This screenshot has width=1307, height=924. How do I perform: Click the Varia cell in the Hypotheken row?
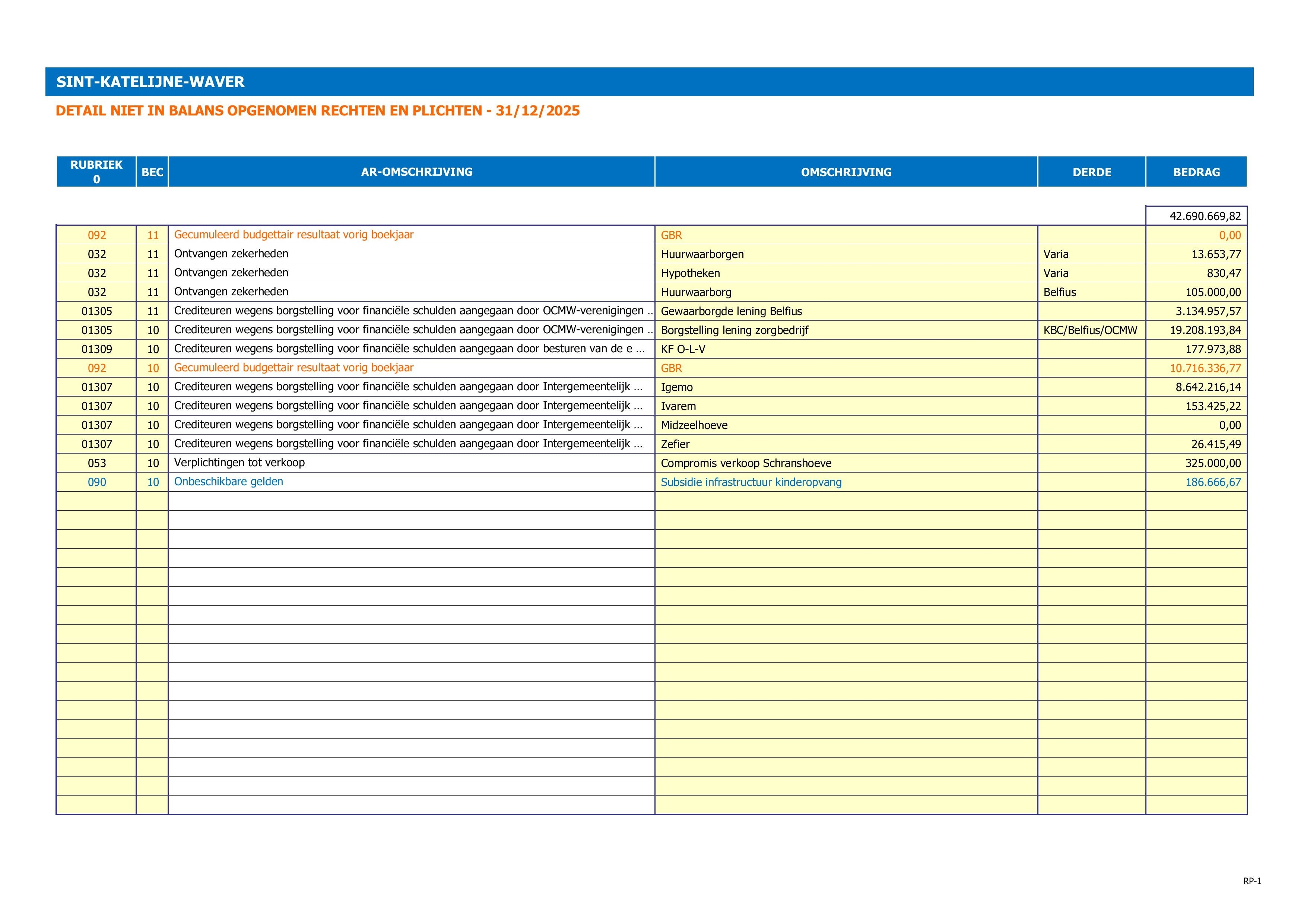tap(1091, 273)
